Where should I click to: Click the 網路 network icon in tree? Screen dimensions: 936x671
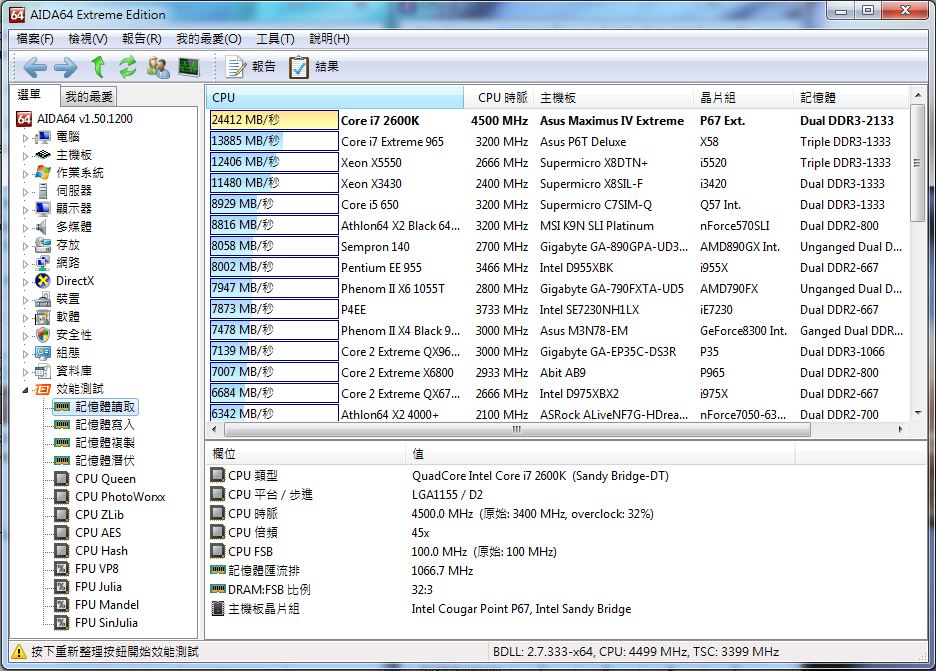pos(42,263)
